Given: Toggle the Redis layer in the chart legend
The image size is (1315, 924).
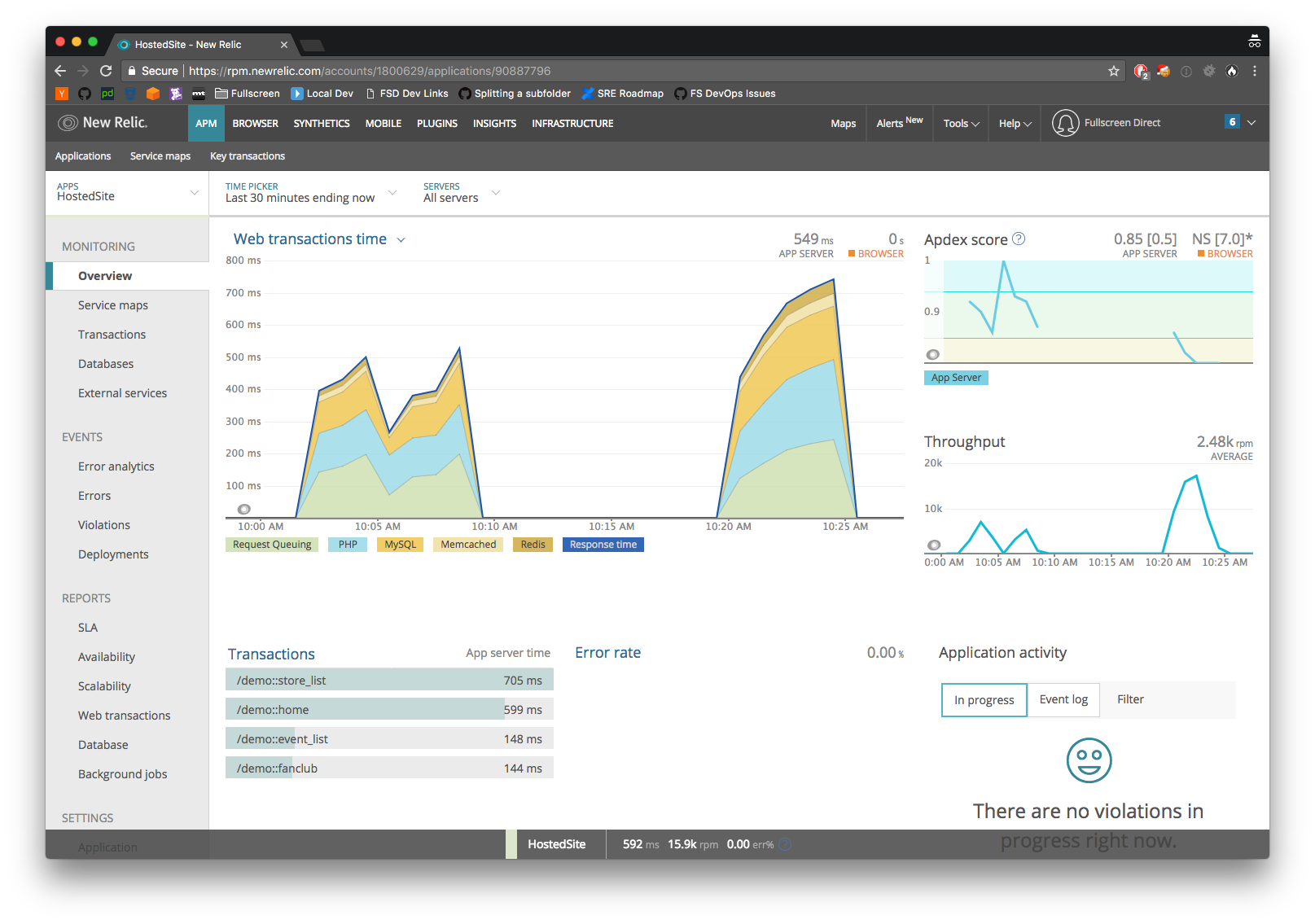Looking at the screenshot, I should point(532,544).
